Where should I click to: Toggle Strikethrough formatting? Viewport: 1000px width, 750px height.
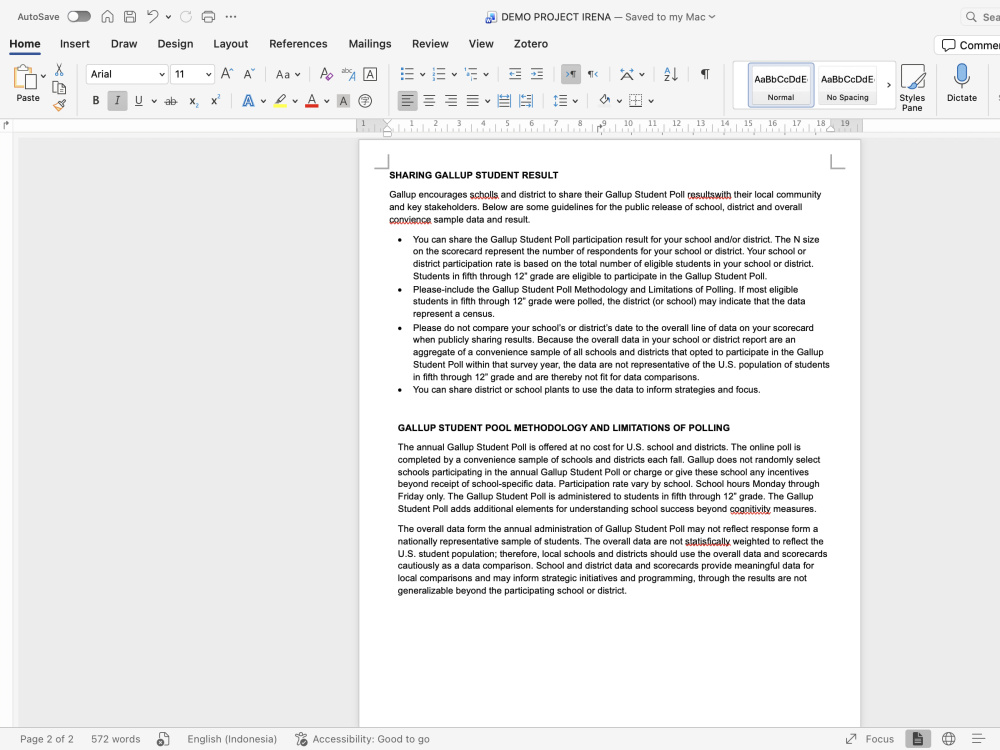click(170, 101)
